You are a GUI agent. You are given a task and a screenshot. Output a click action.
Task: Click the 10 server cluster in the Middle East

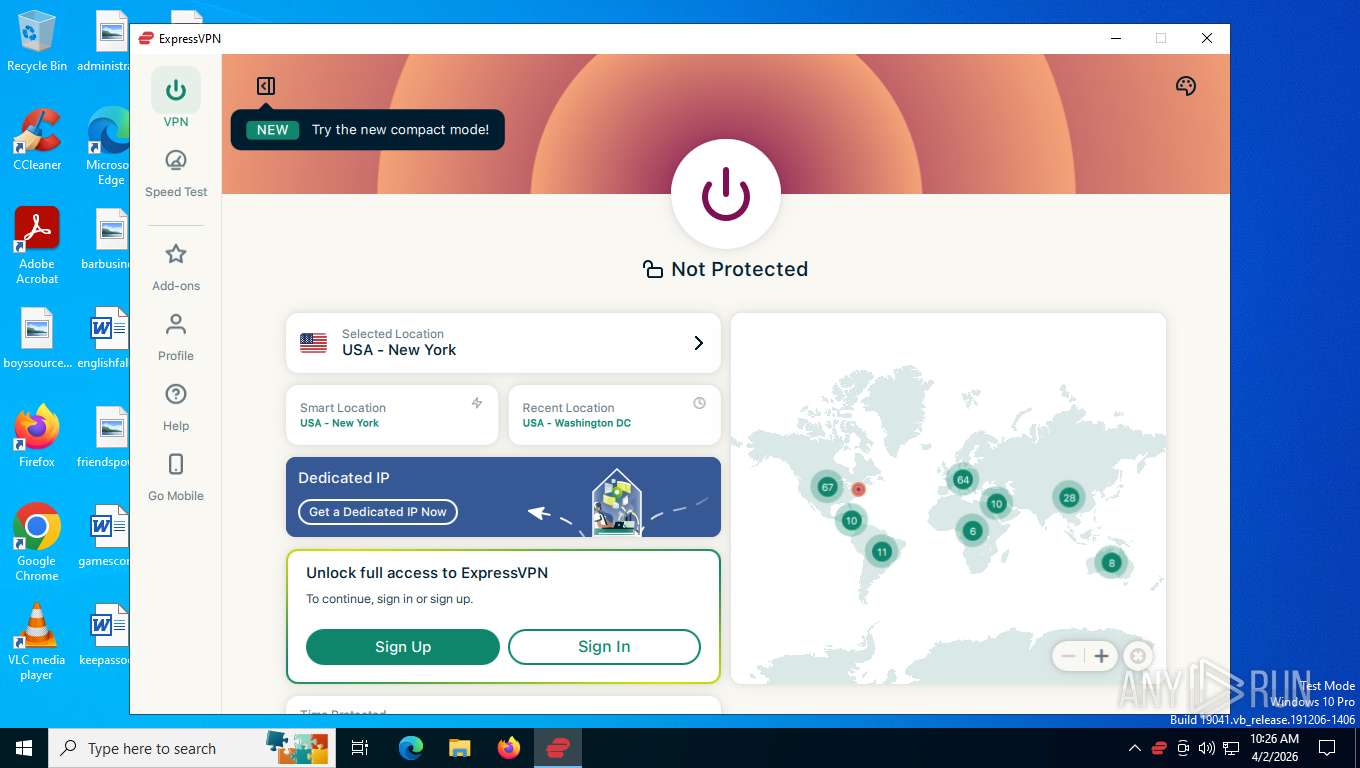click(x=996, y=503)
